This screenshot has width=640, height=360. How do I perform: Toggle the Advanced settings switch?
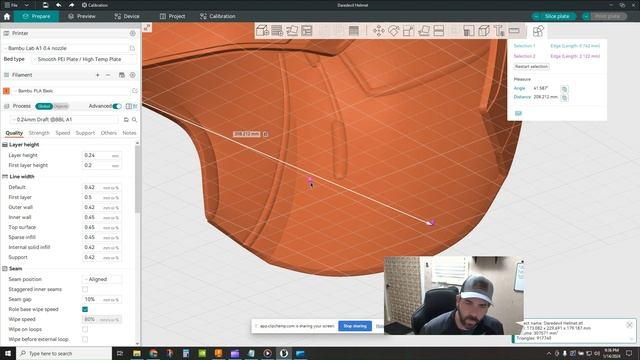click(x=117, y=106)
